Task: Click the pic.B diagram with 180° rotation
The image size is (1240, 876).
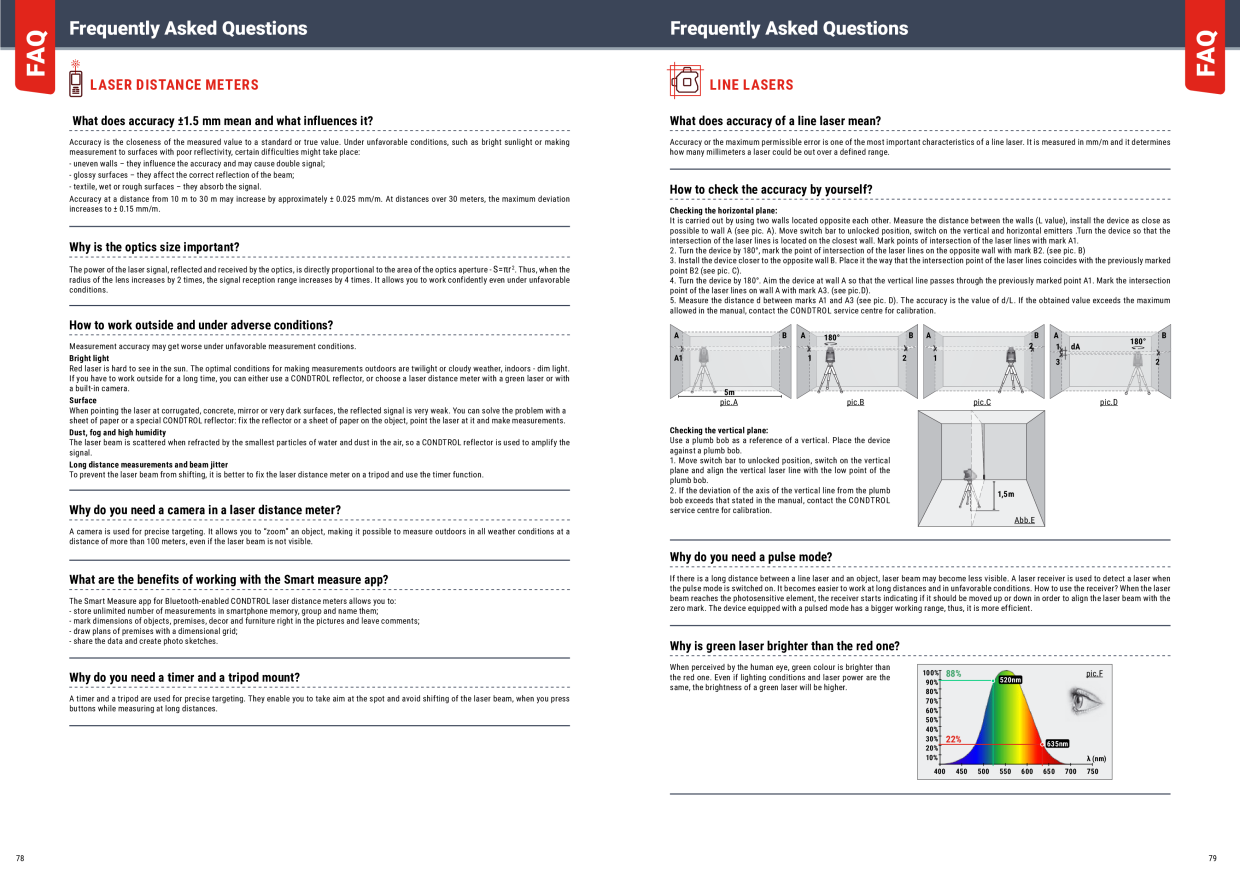Action: 856,362
